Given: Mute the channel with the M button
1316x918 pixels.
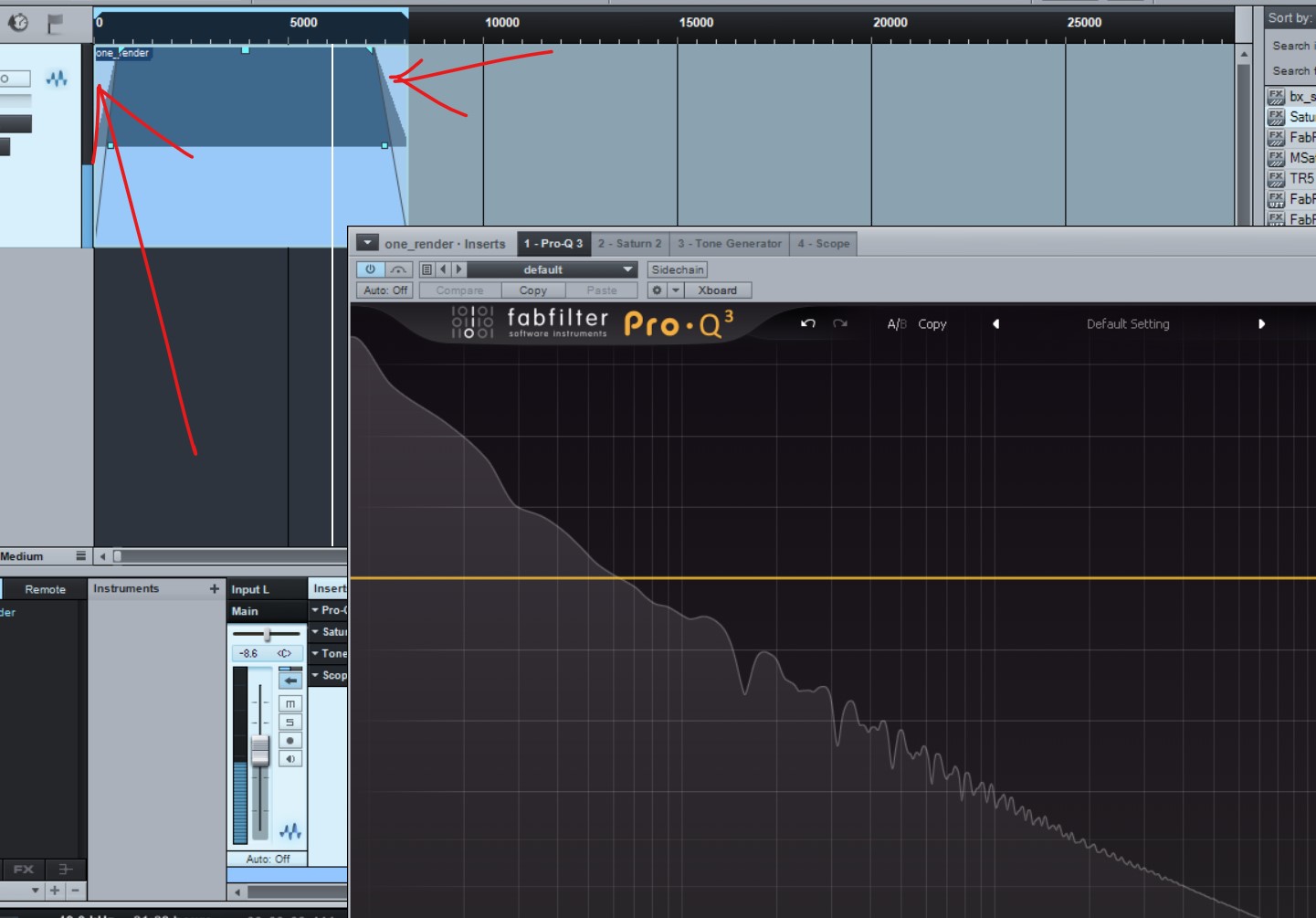Looking at the screenshot, I should 290,703.
